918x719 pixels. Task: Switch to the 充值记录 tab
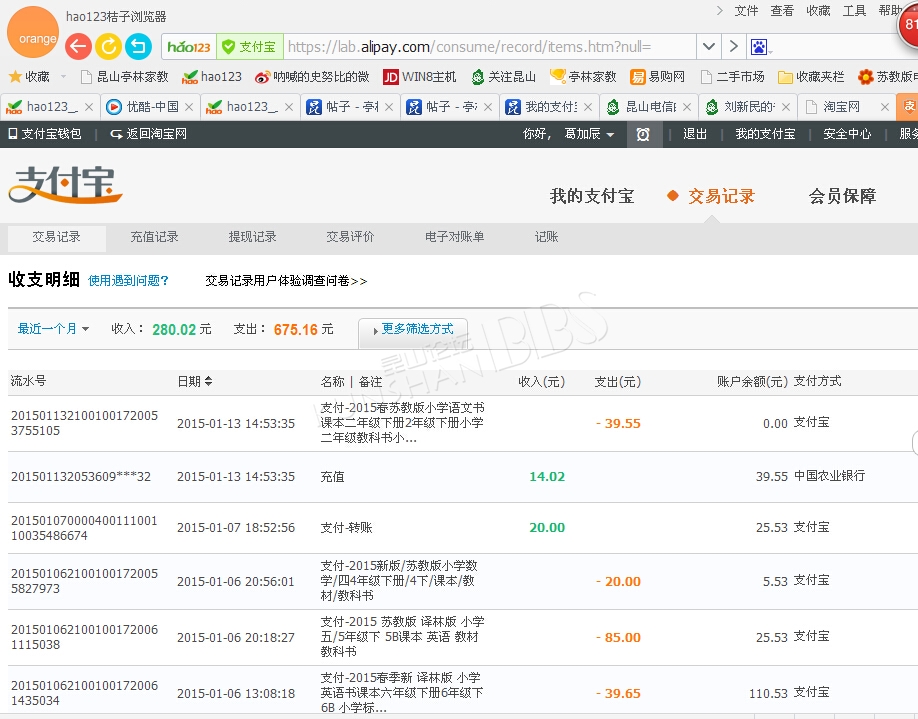[154, 237]
